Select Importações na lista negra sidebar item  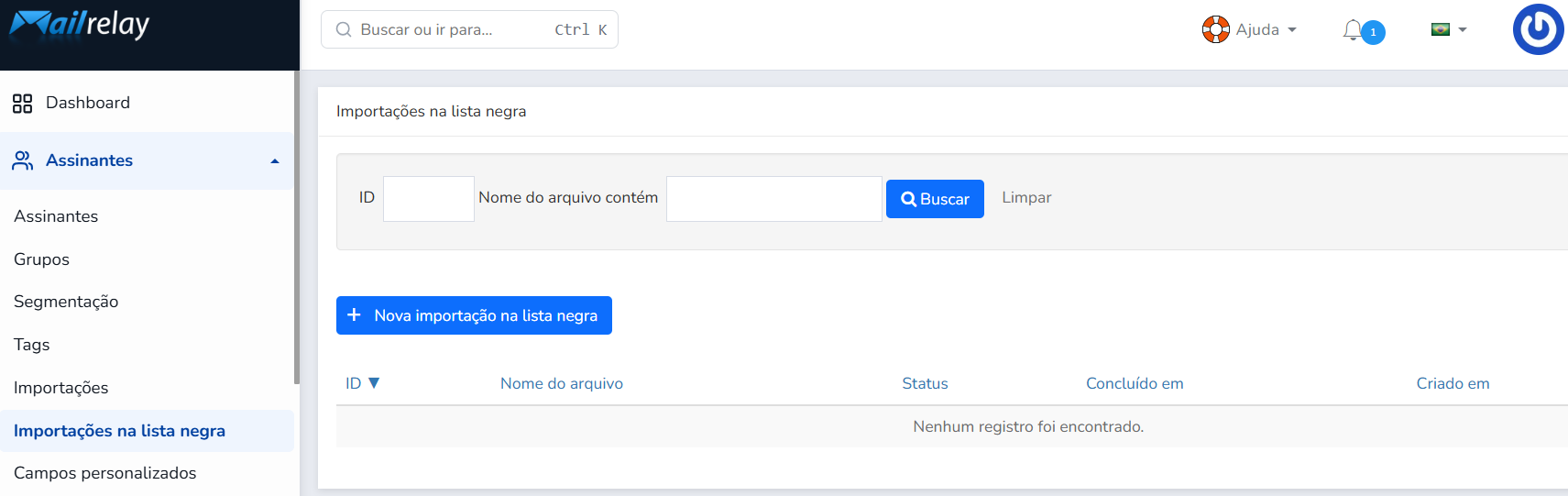pyautogui.click(x=147, y=431)
